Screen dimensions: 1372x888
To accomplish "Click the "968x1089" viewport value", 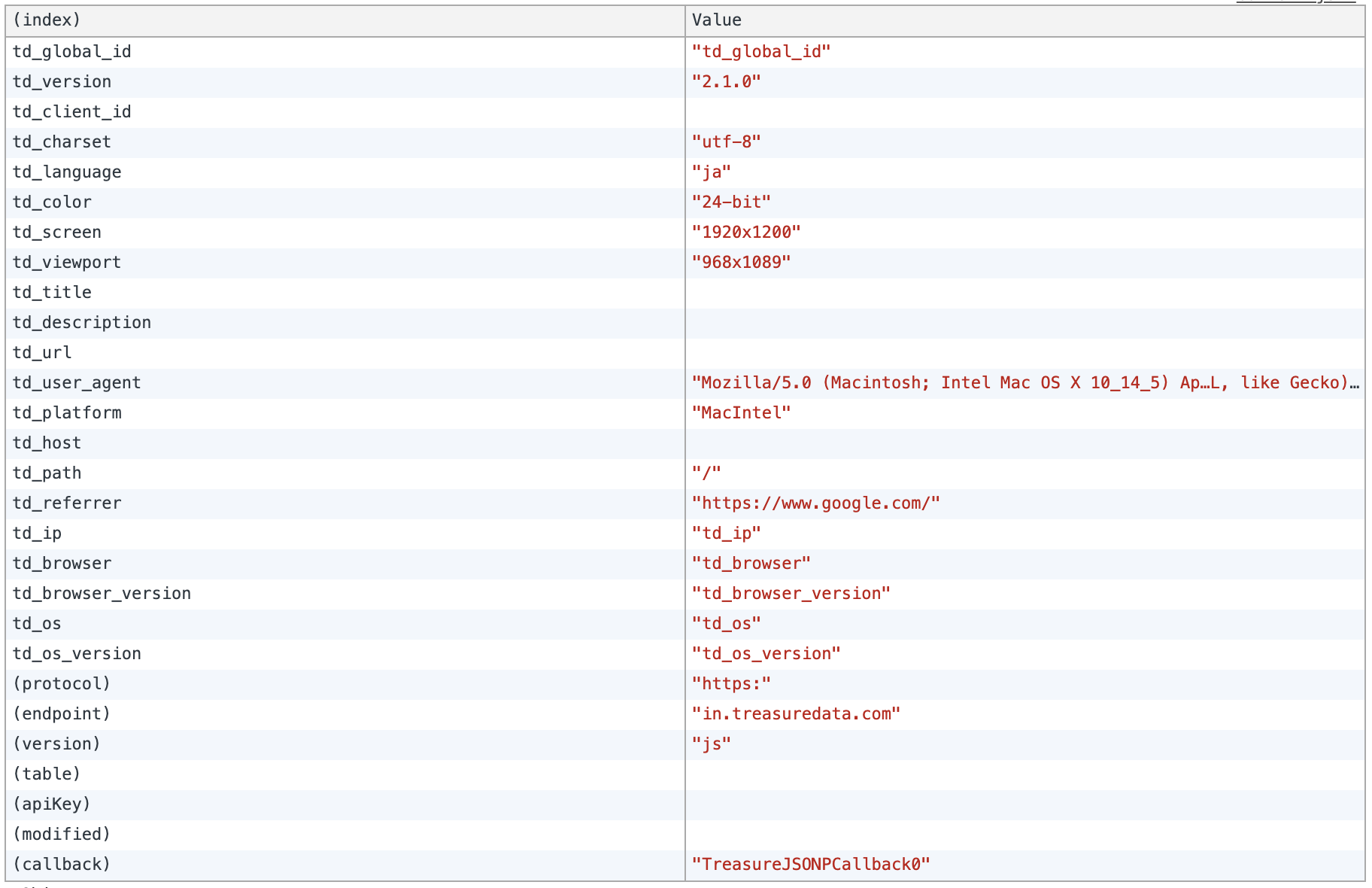I will pyautogui.click(x=742, y=263).
